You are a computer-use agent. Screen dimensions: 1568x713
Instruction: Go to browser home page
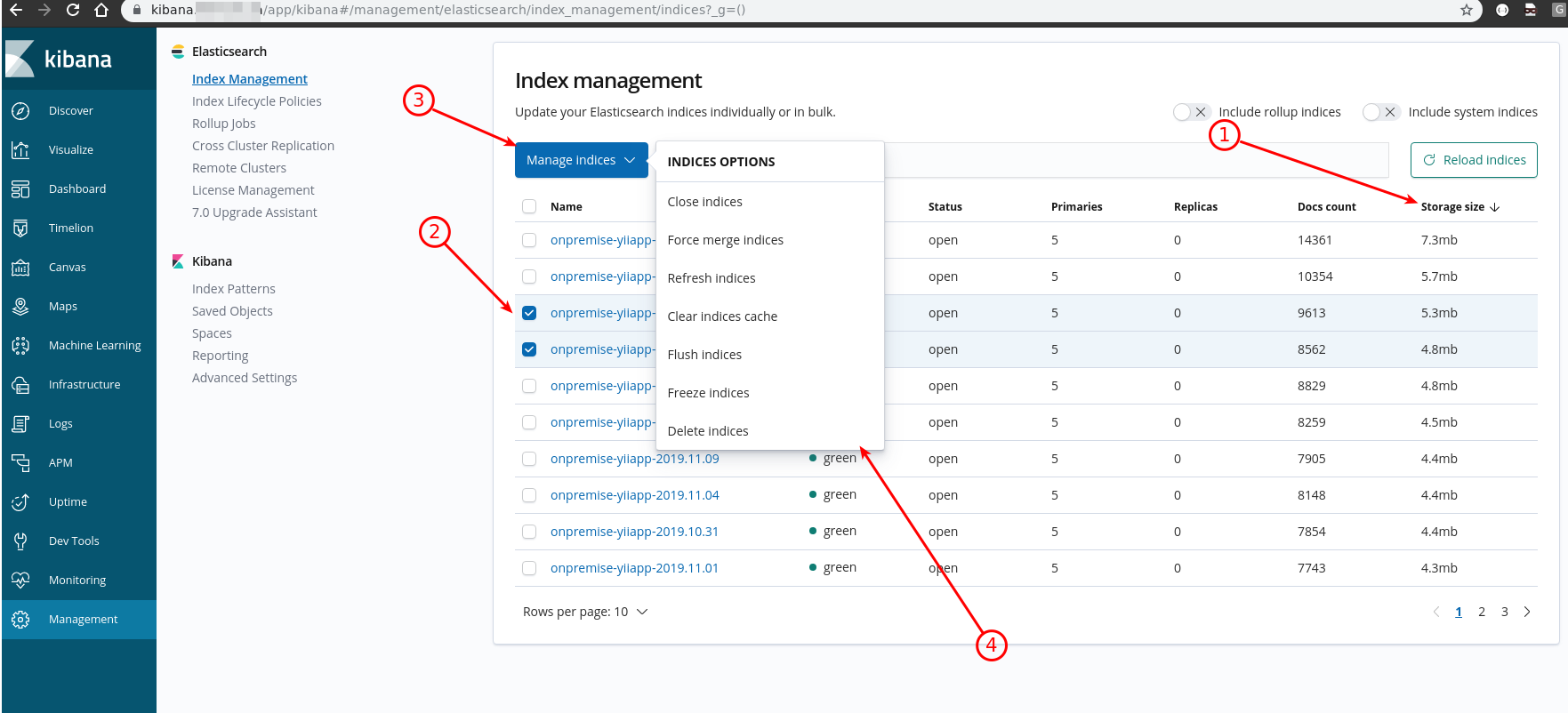101,10
